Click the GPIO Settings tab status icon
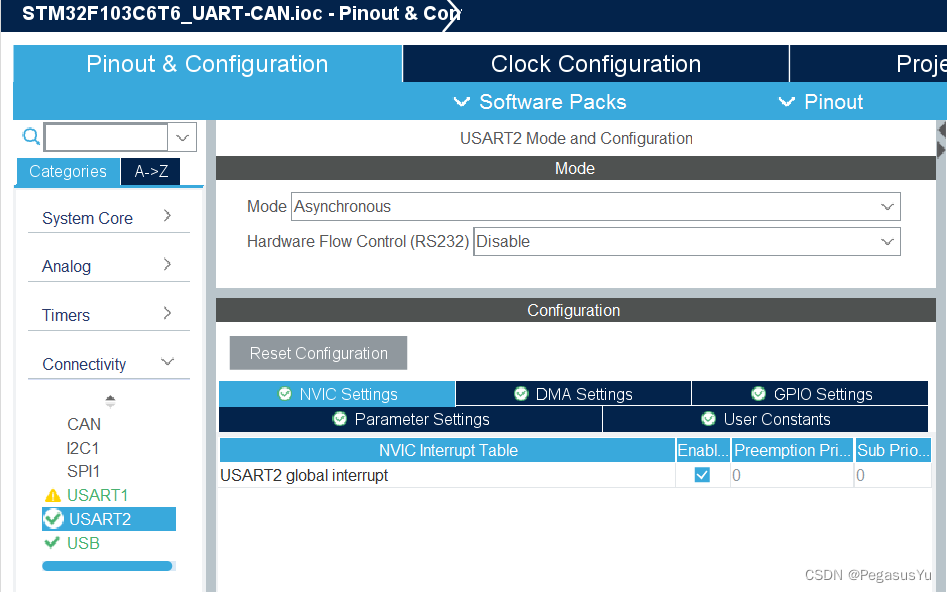The width and height of the screenshot is (947, 592). point(759,394)
